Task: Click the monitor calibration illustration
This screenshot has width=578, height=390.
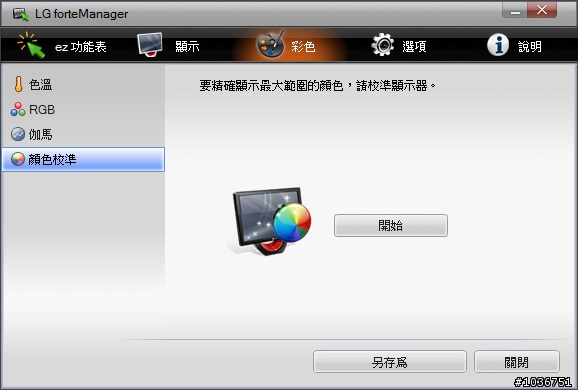Action: (x=270, y=221)
